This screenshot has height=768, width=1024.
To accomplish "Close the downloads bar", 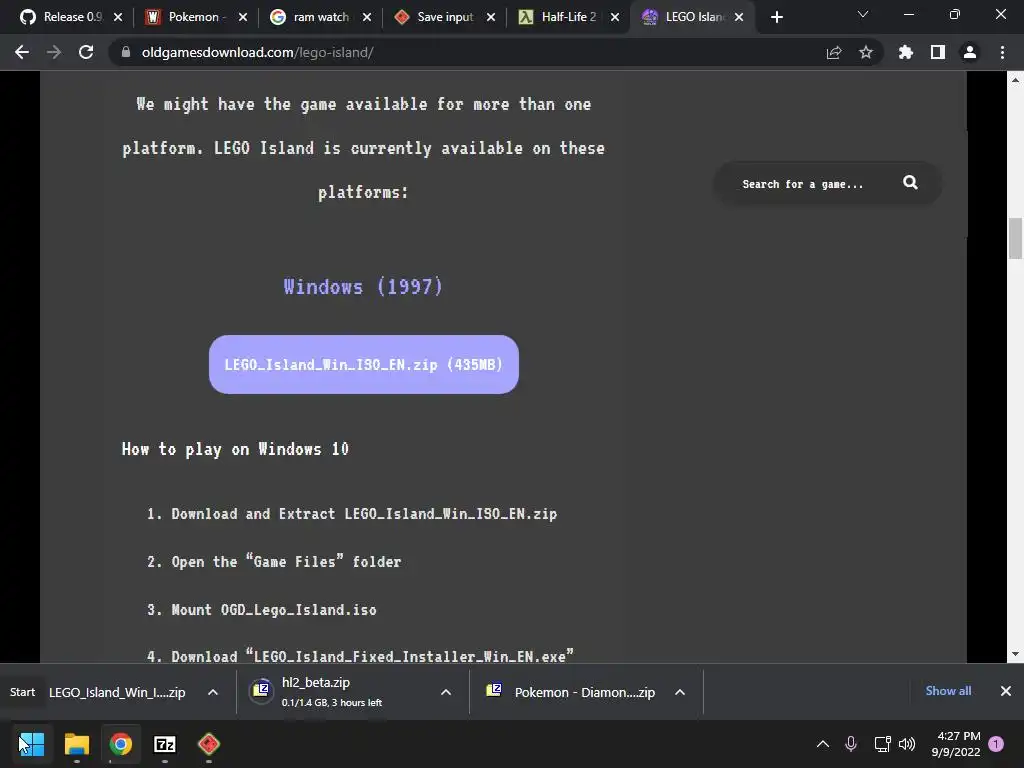I will [1006, 691].
